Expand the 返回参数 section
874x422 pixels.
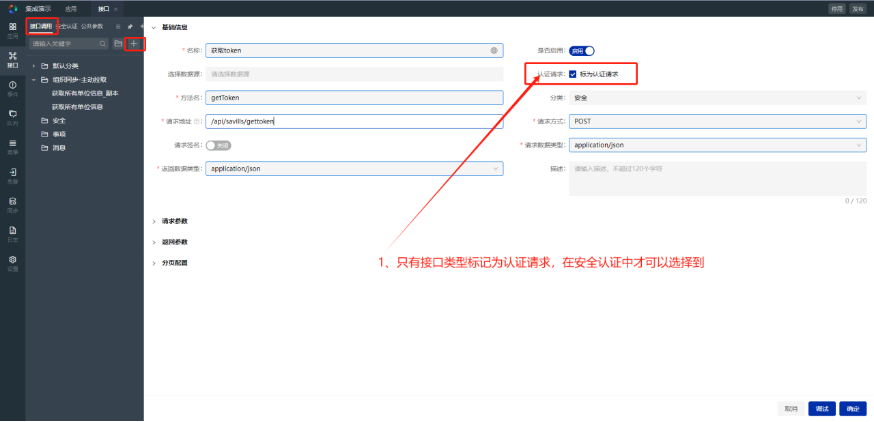(154, 242)
